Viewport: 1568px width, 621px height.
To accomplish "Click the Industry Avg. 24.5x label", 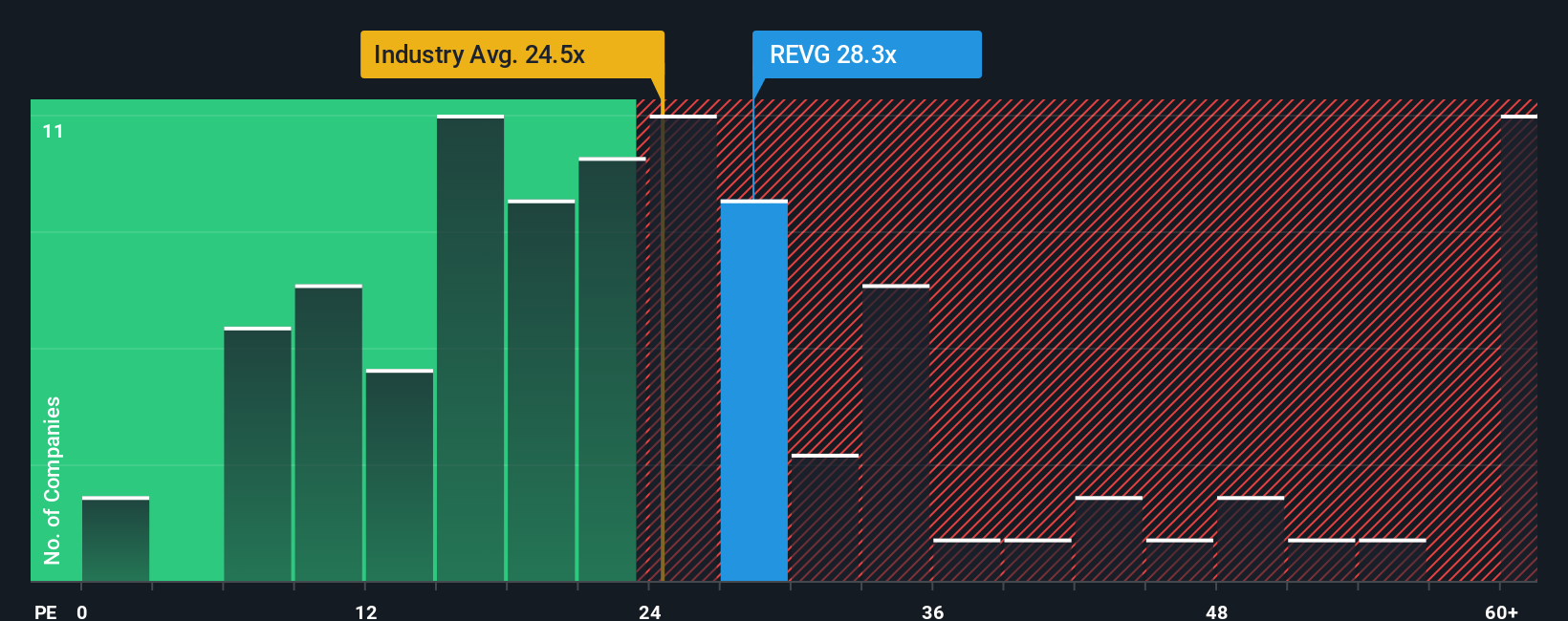I will tap(512, 54).
